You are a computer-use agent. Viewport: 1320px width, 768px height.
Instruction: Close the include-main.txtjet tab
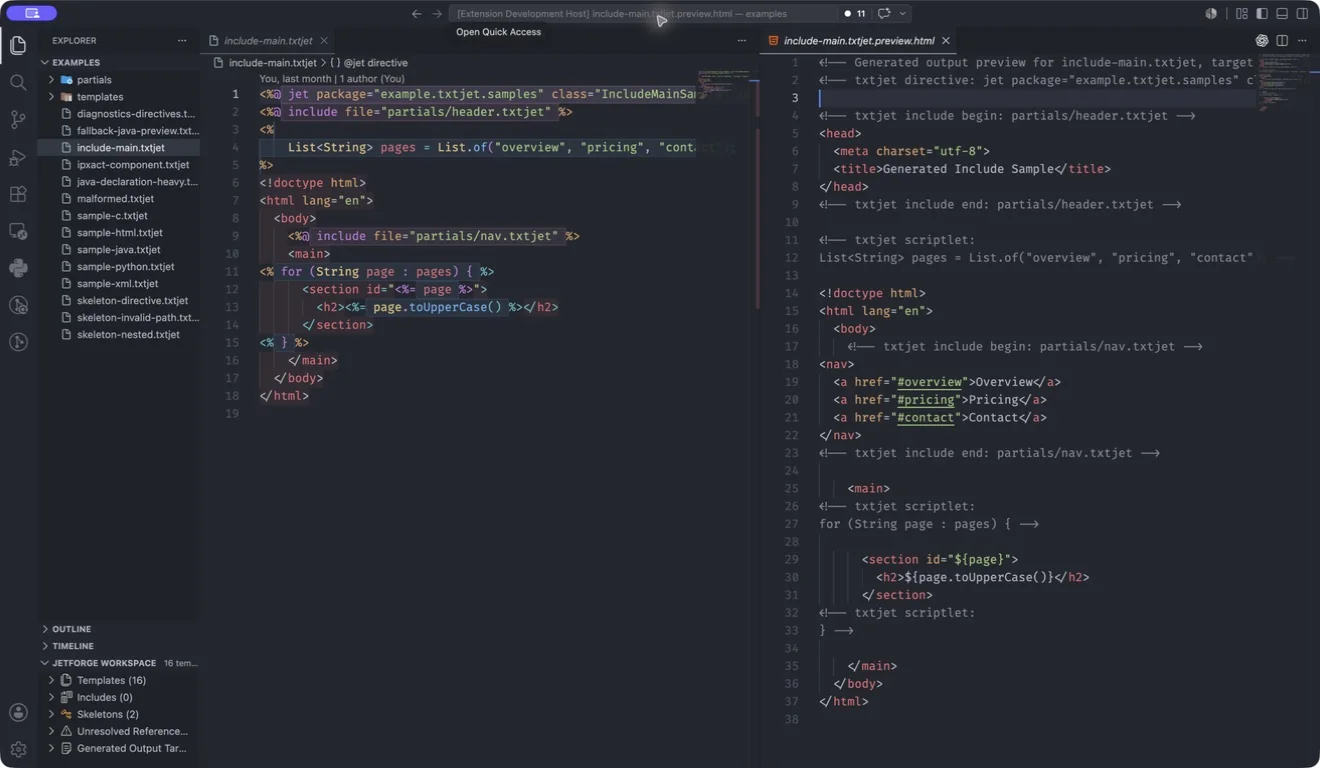tap(324, 41)
